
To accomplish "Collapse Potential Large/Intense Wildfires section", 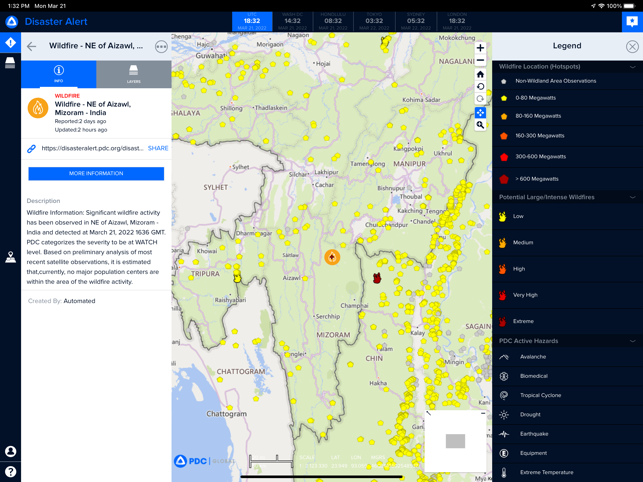I will [632, 197].
